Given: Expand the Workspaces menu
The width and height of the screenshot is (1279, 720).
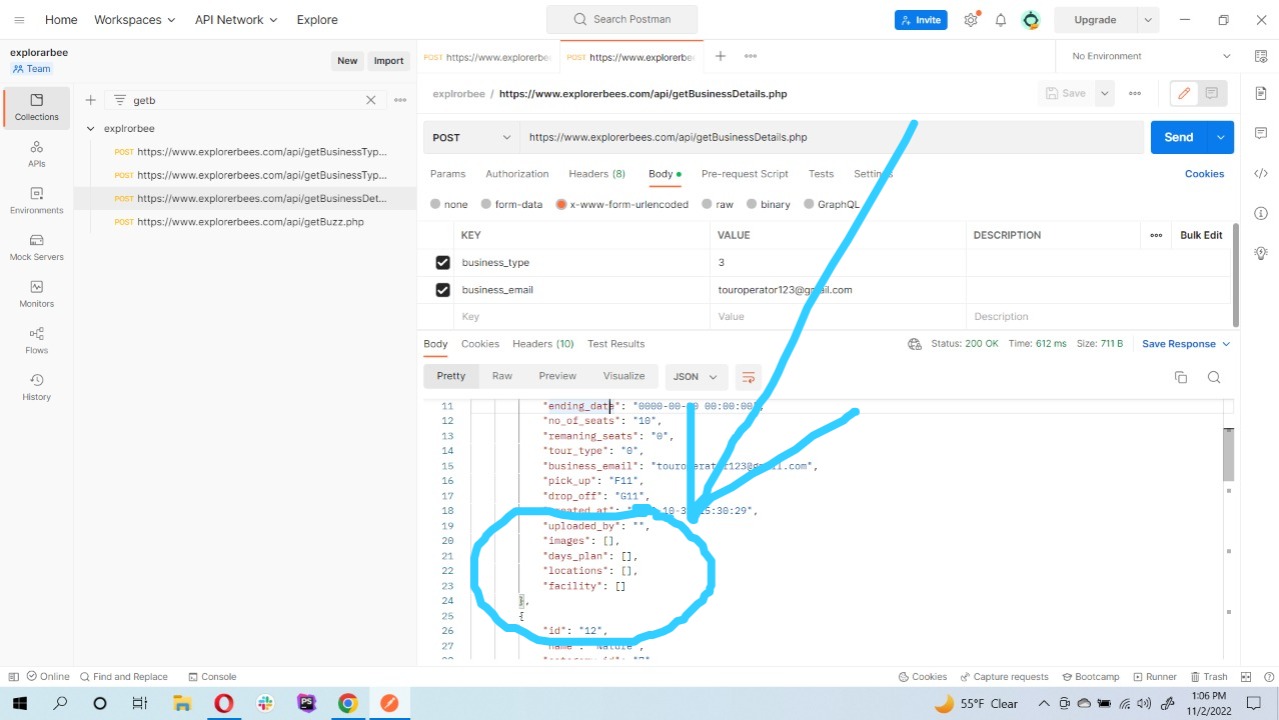Looking at the screenshot, I should coord(134,20).
